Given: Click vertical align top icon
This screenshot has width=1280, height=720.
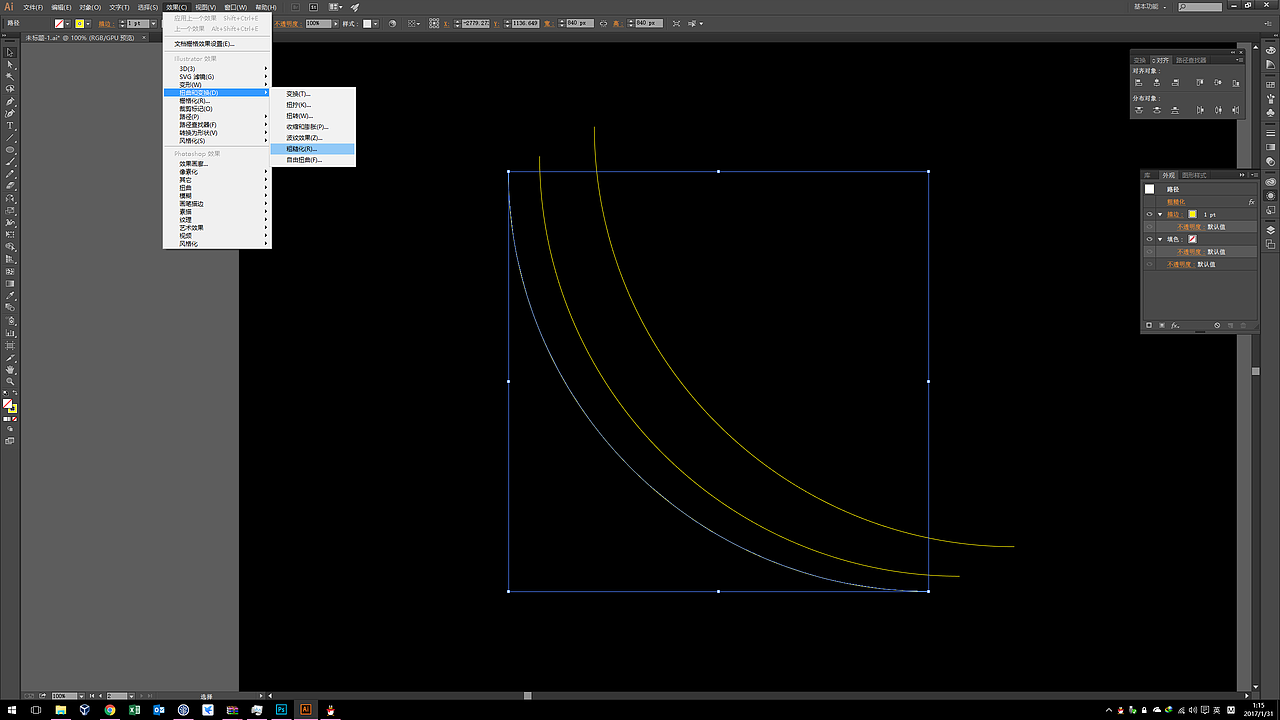Looking at the screenshot, I should [x=1199, y=83].
